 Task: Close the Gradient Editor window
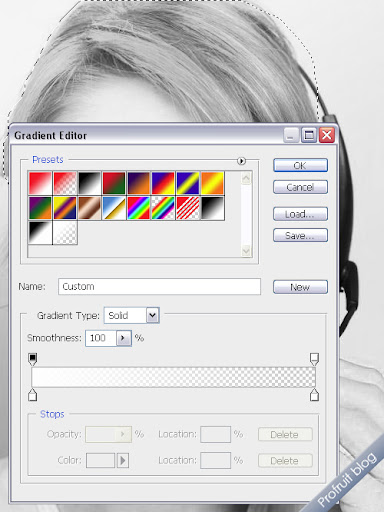[327, 135]
